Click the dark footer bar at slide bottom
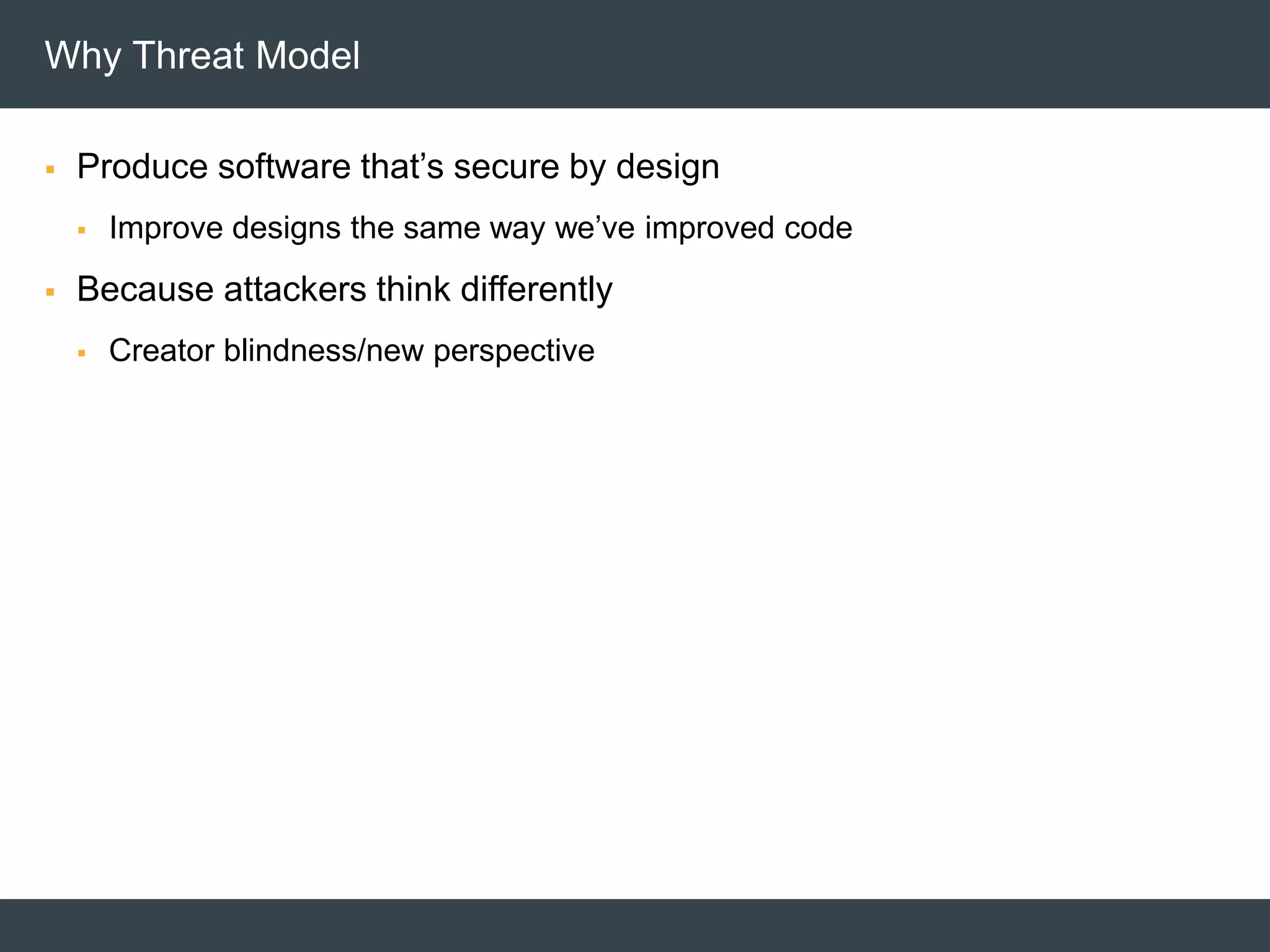Viewport: 1270px width, 952px height. click(635, 925)
